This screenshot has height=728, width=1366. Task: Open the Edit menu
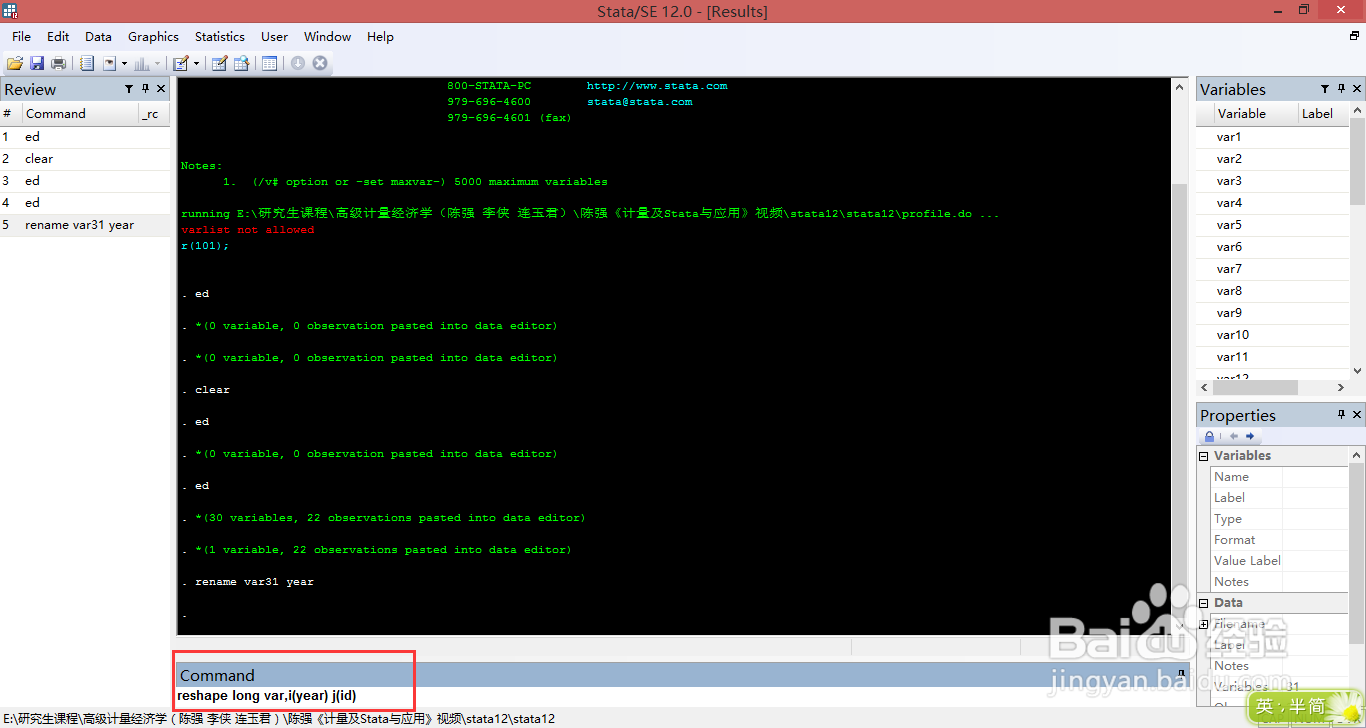pos(58,37)
